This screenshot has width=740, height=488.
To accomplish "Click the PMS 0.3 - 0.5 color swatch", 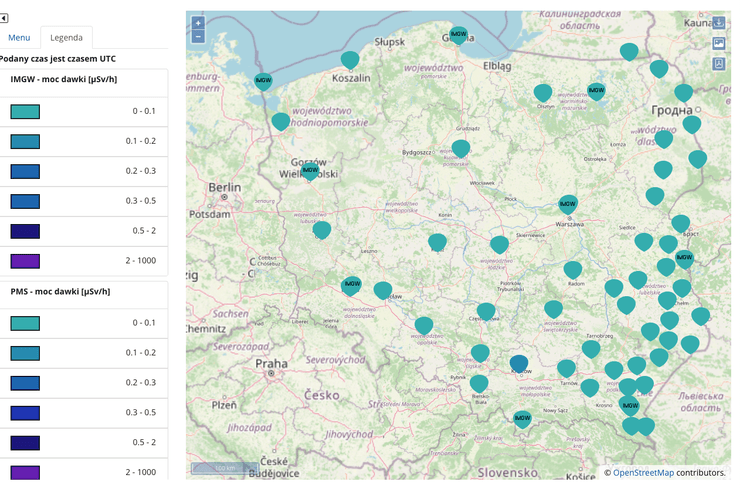I will pos(25,412).
